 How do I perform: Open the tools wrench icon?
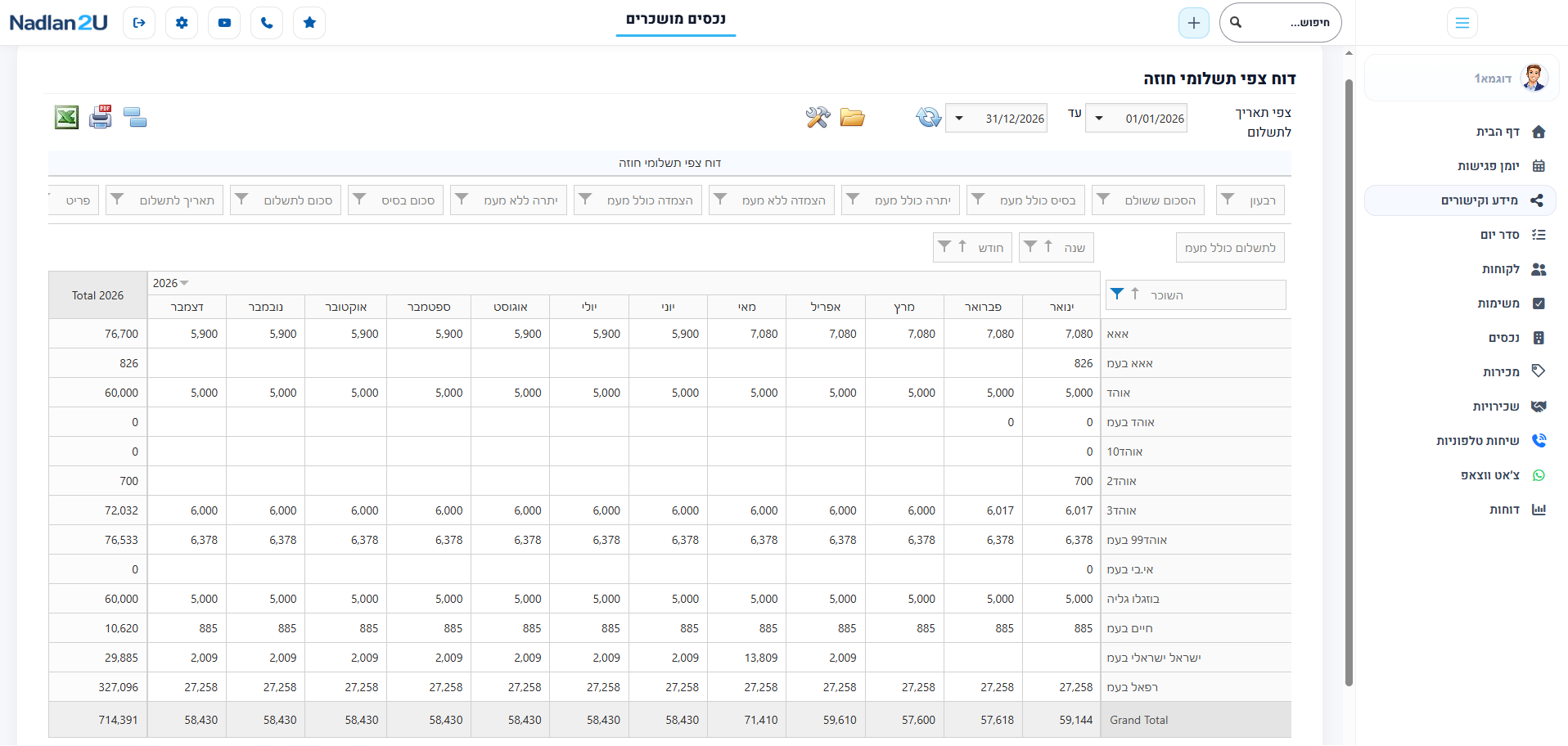pyautogui.click(x=818, y=117)
